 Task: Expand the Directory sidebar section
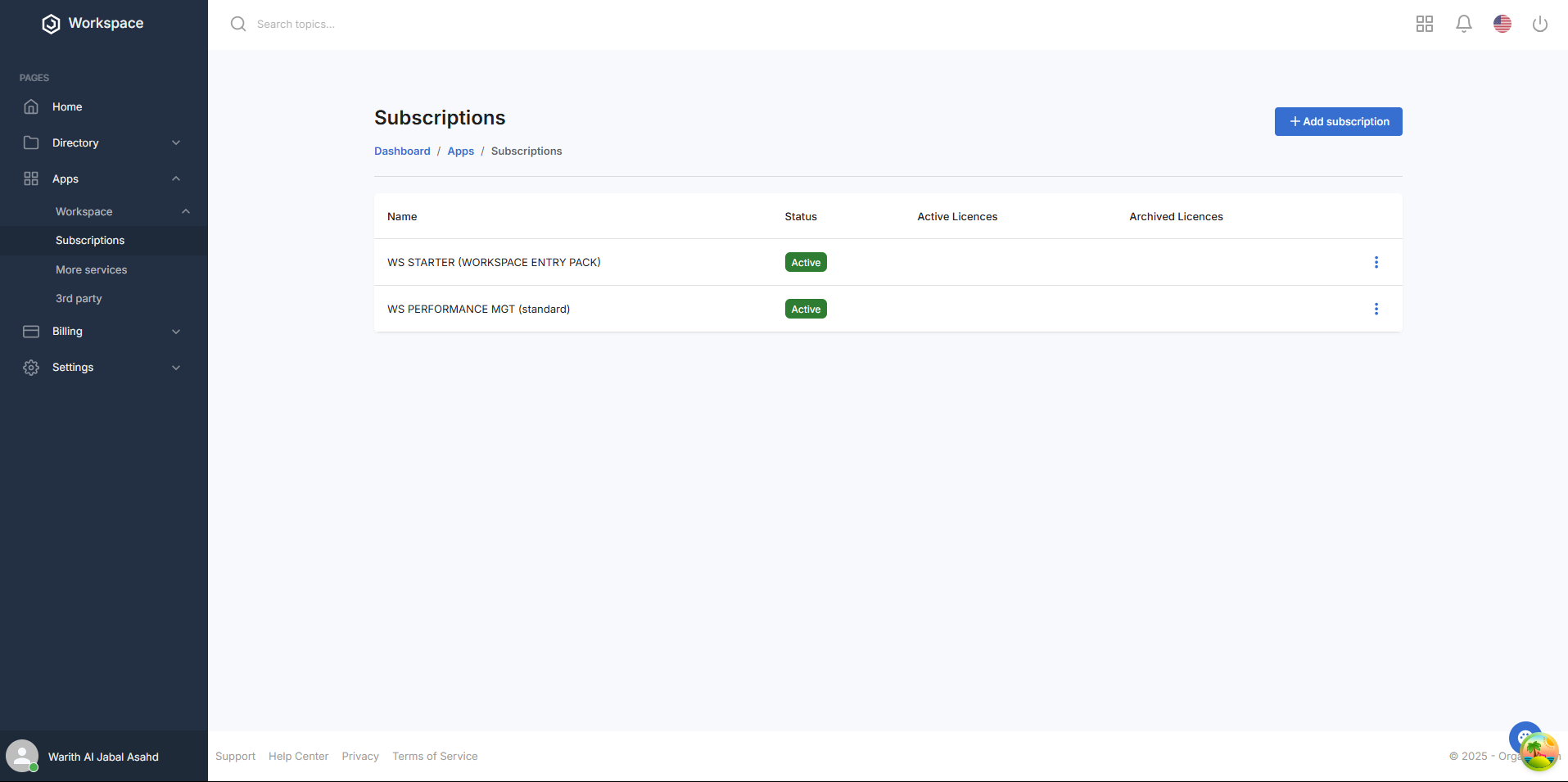click(x=103, y=142)
